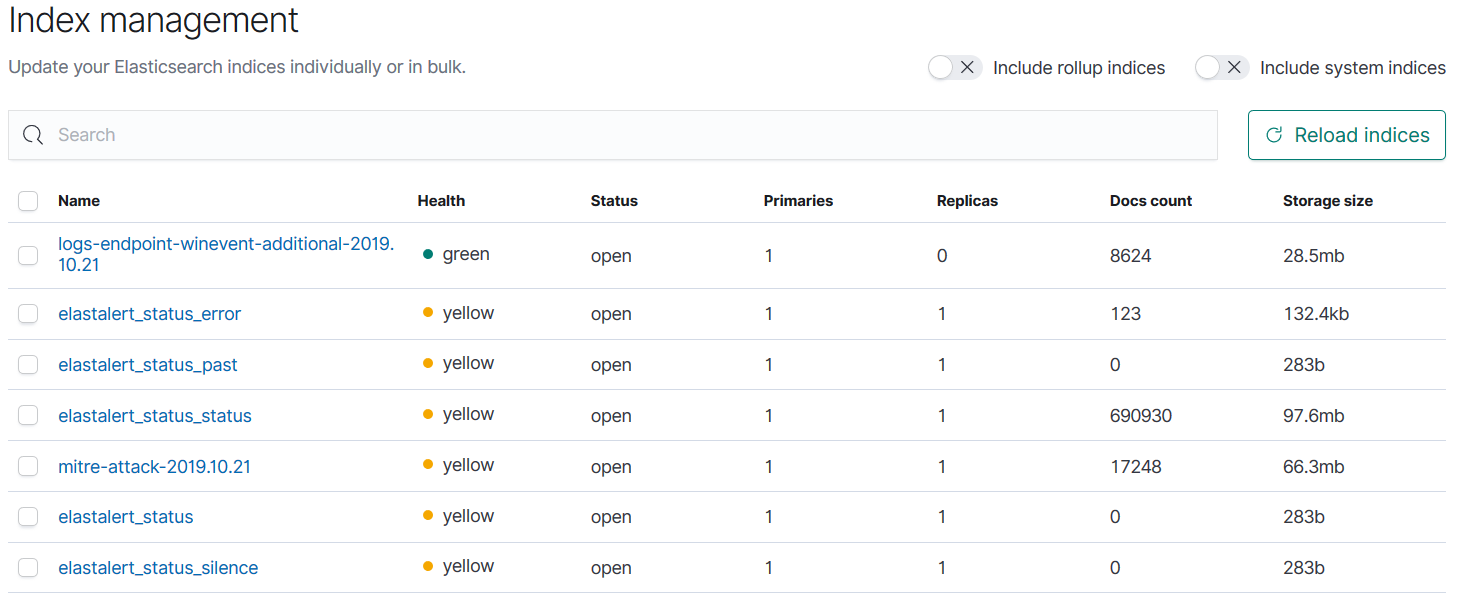The height and width of the screenshot is (610, 1461).
Task: Click the yellow health dot on mitre-attack row
Action: pyautogui.click(x=429, y=465)
